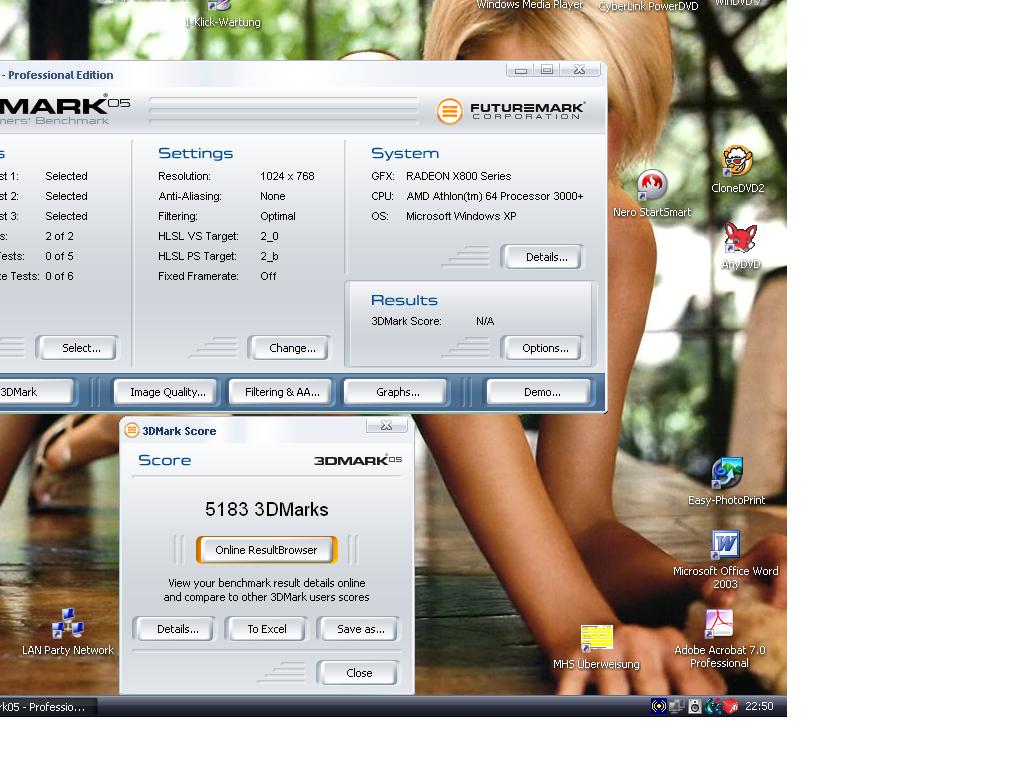Viewport: 1024px width, 768px height.
Task: Click the wireless signal tray icon
Action: point(658,706)
